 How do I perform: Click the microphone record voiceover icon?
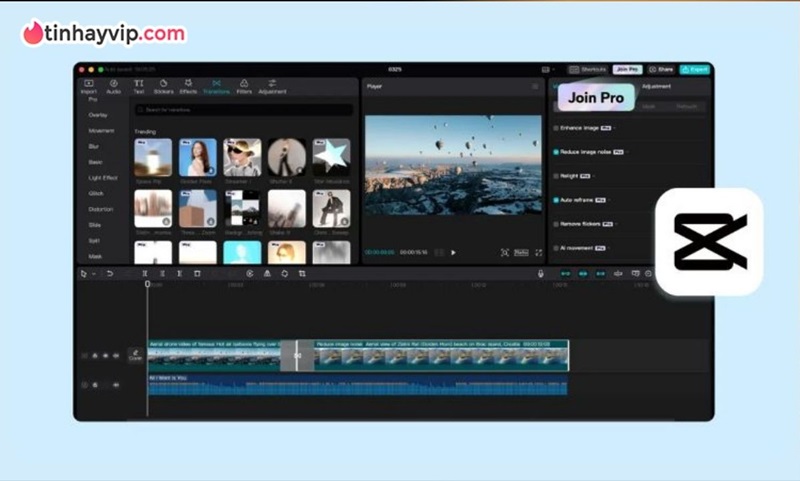pyautogui.click(x=540, y=274)
